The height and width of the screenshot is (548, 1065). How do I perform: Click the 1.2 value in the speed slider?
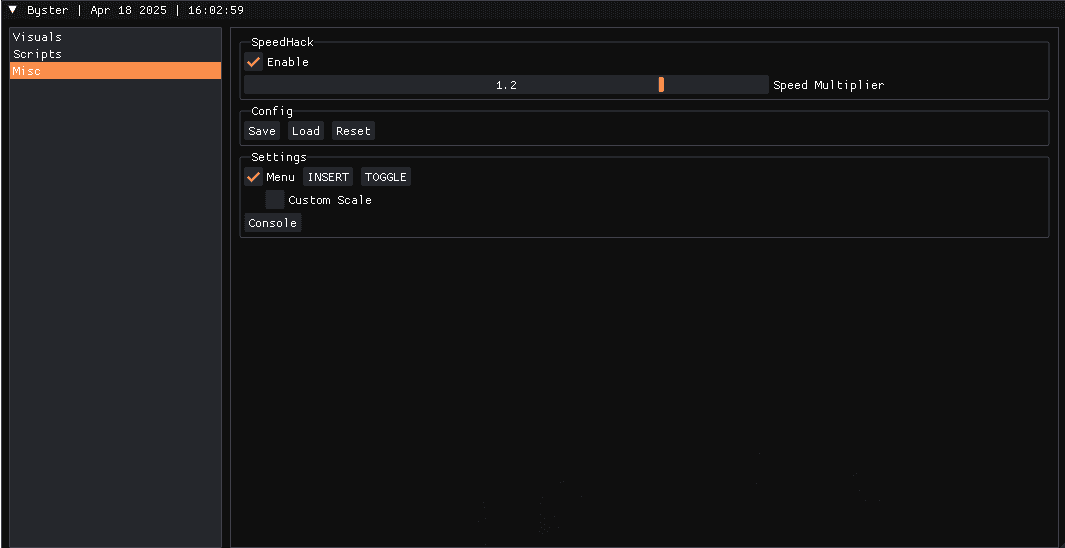506,85
